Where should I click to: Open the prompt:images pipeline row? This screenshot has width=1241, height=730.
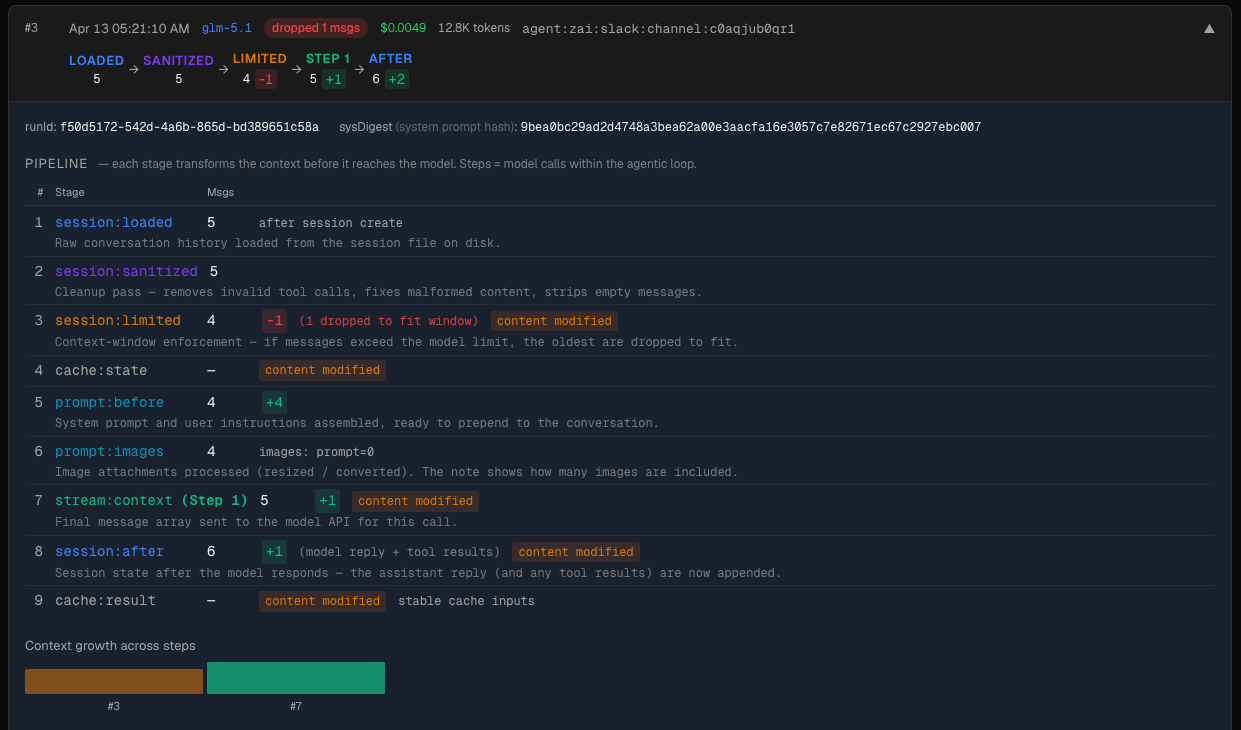pos(620,460)
